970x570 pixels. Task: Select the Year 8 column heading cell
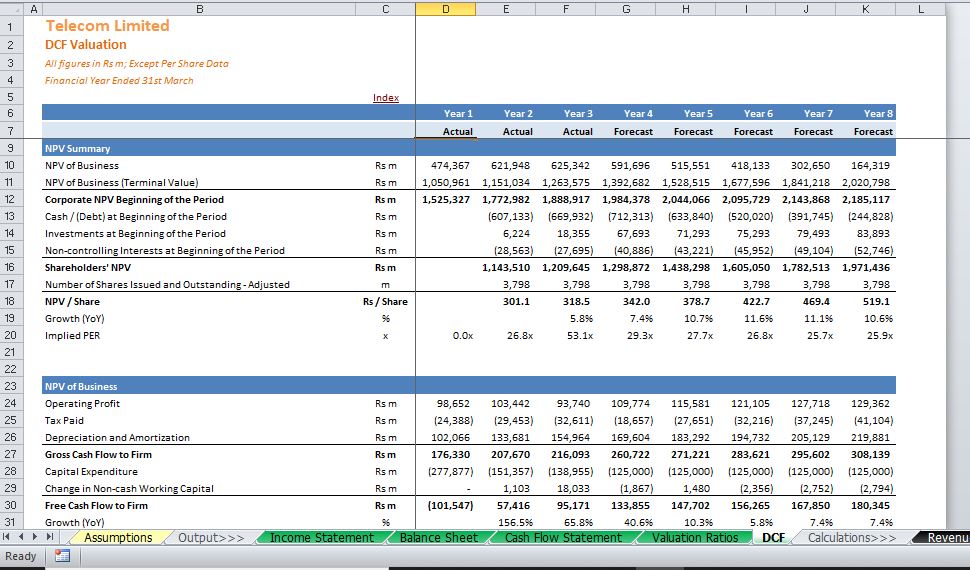coord(878,114)
